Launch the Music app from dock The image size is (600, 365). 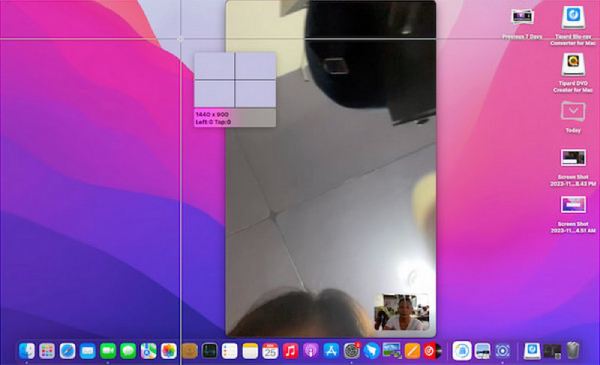(290, 351)
